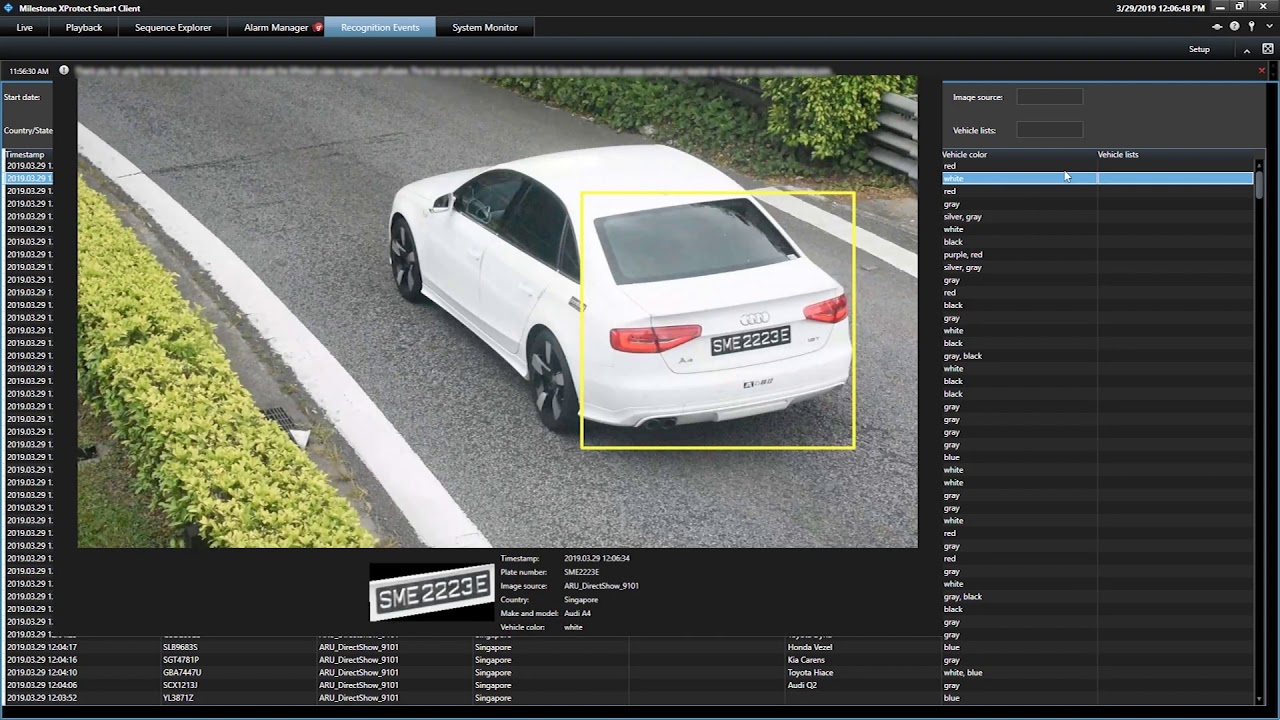This screenshot has height=720, width=1280.
Task: Click timestamp 2019.03.29 12:04:16
Action: [42, 660]
